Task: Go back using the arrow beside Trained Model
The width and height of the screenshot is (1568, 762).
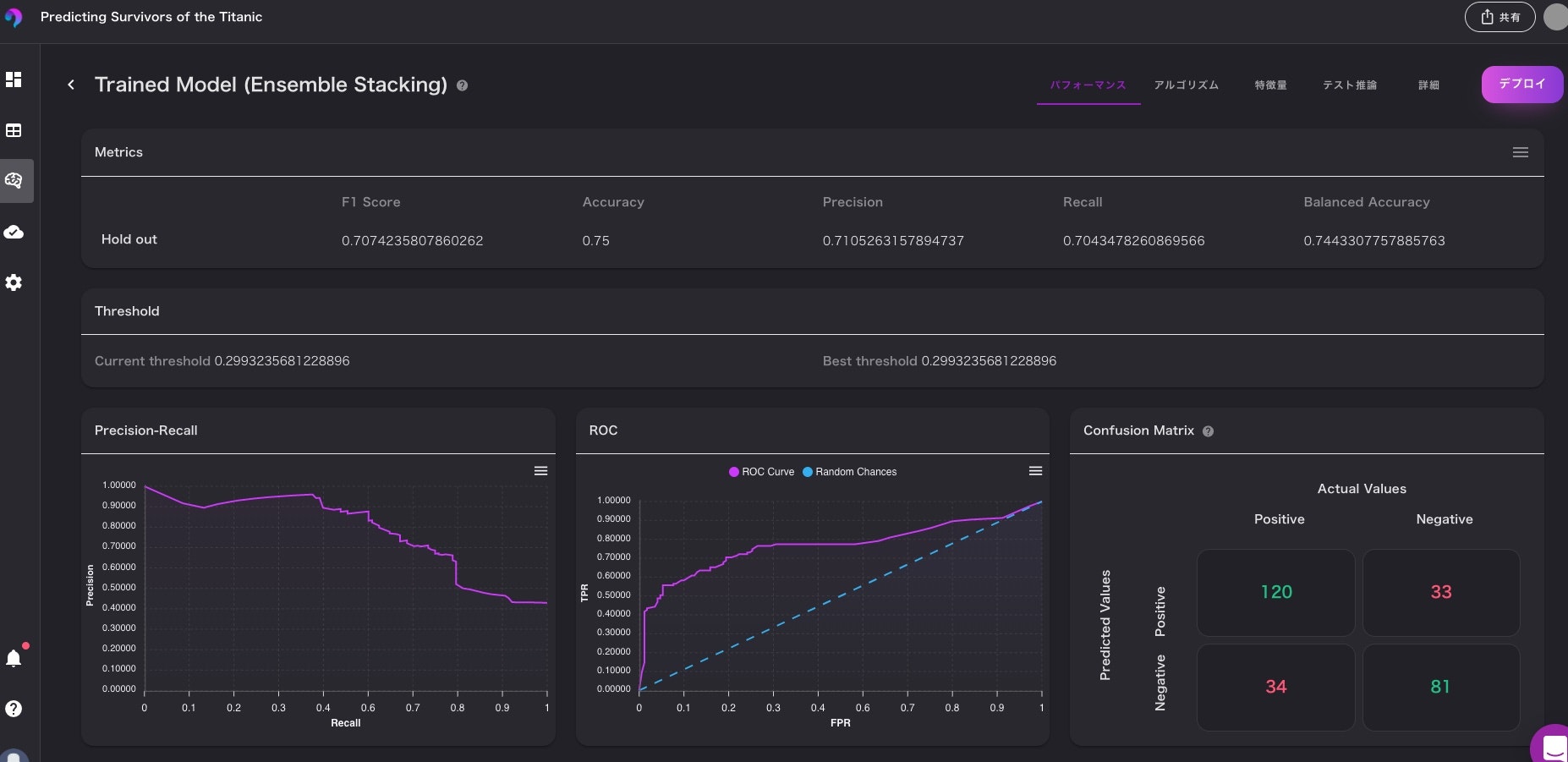Action: pos(71,85)
